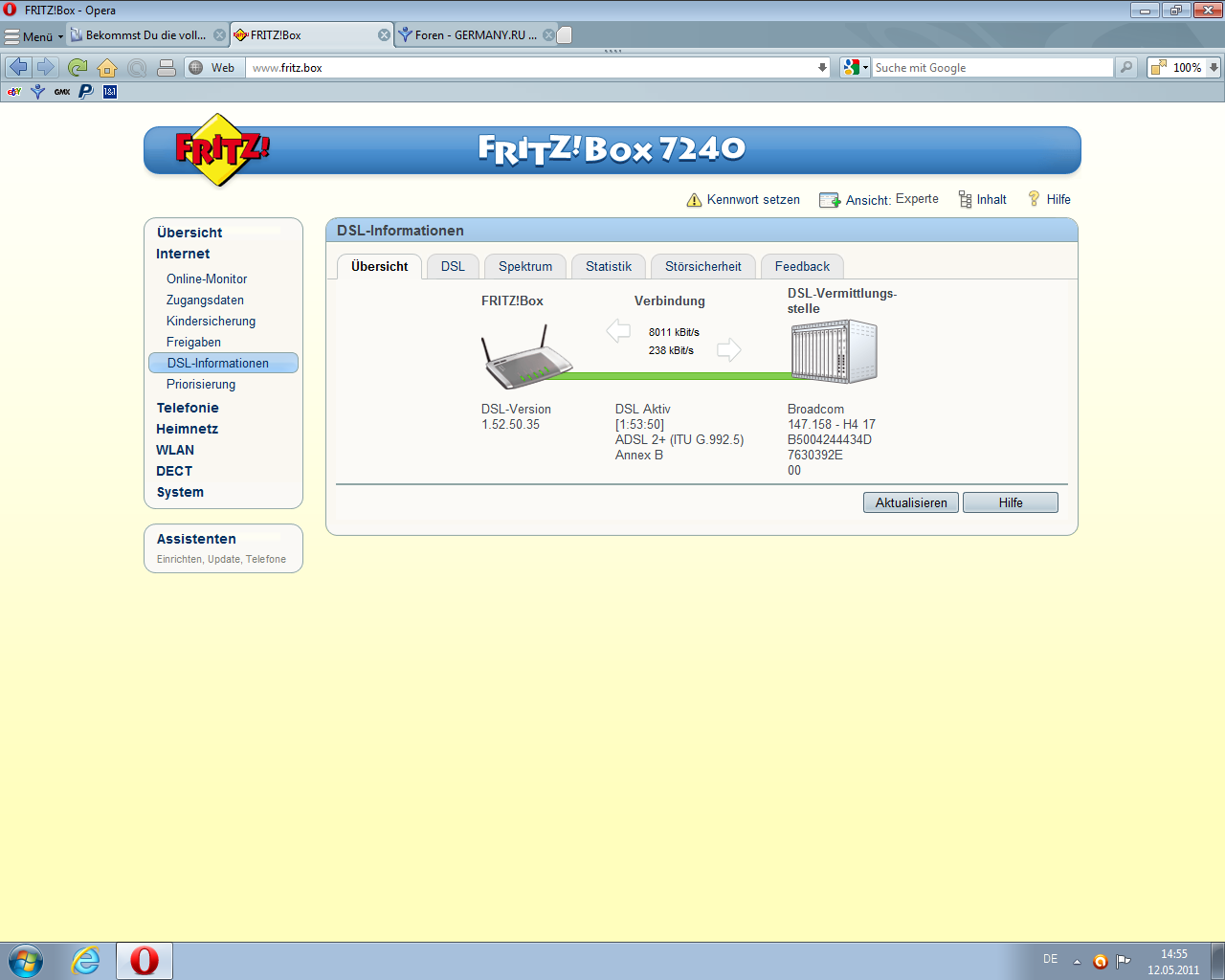
Task: Open the Germany.ru figure bookmark icon
Action: pos(38,92)
